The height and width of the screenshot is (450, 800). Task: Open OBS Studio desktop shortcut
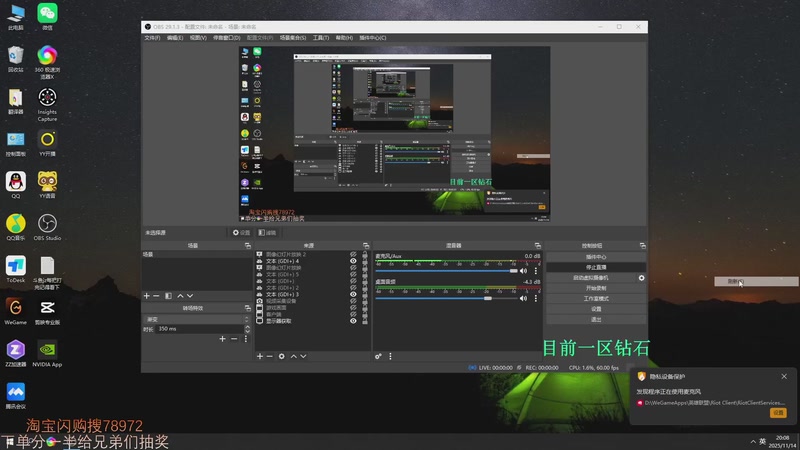coord(47,227)
